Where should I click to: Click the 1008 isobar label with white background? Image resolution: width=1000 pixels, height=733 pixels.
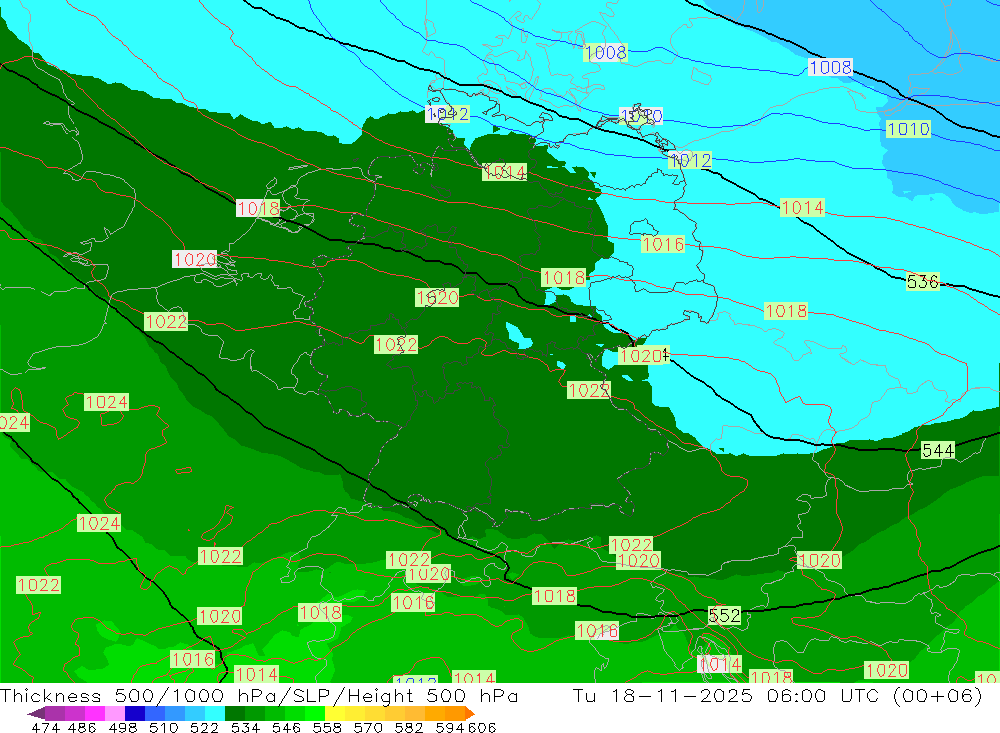tap(830, 67)
